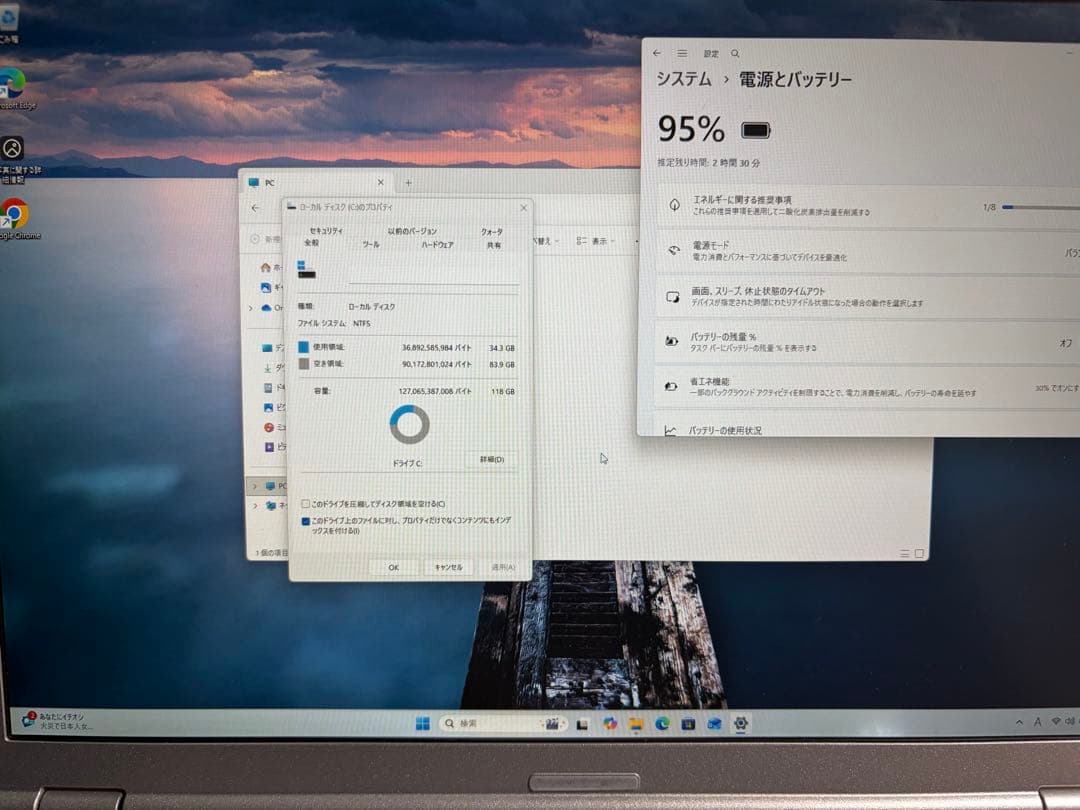Expand OneDrive in the Explorer sidebar

253,308
